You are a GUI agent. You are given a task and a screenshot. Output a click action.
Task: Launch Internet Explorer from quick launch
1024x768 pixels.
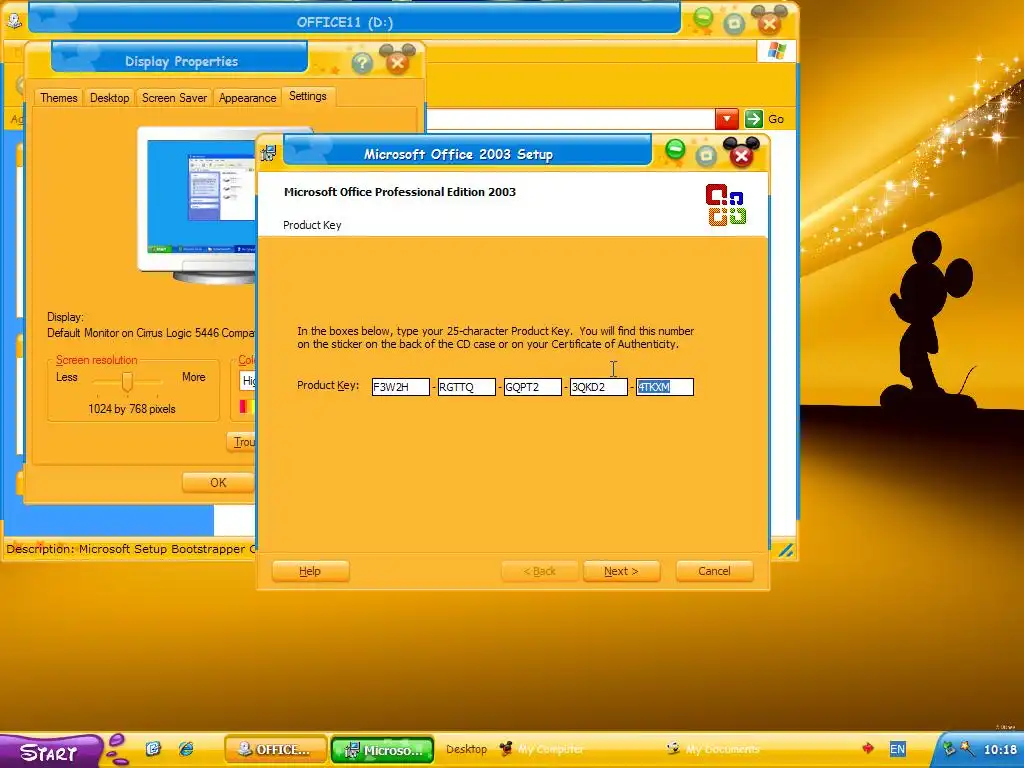point(186,748)
